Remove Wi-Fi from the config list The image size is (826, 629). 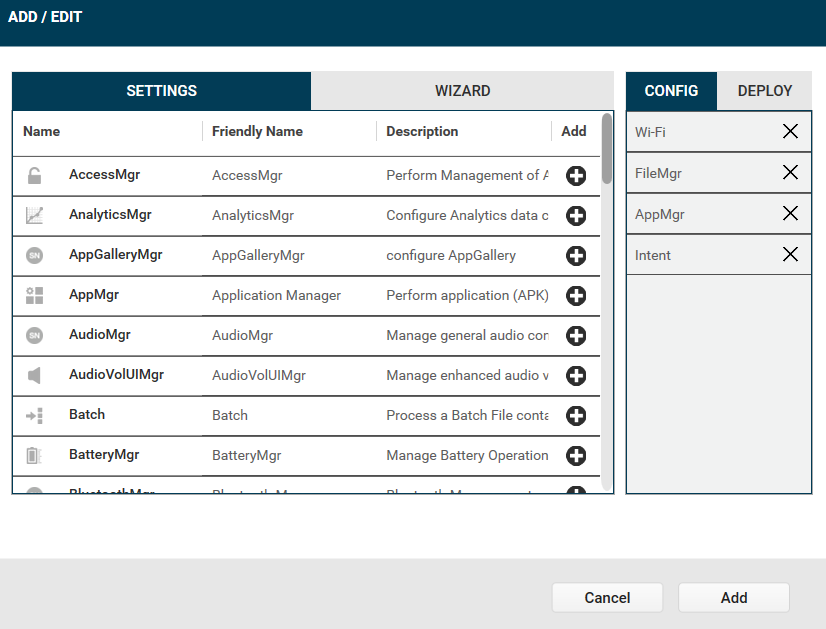point(790,131)
